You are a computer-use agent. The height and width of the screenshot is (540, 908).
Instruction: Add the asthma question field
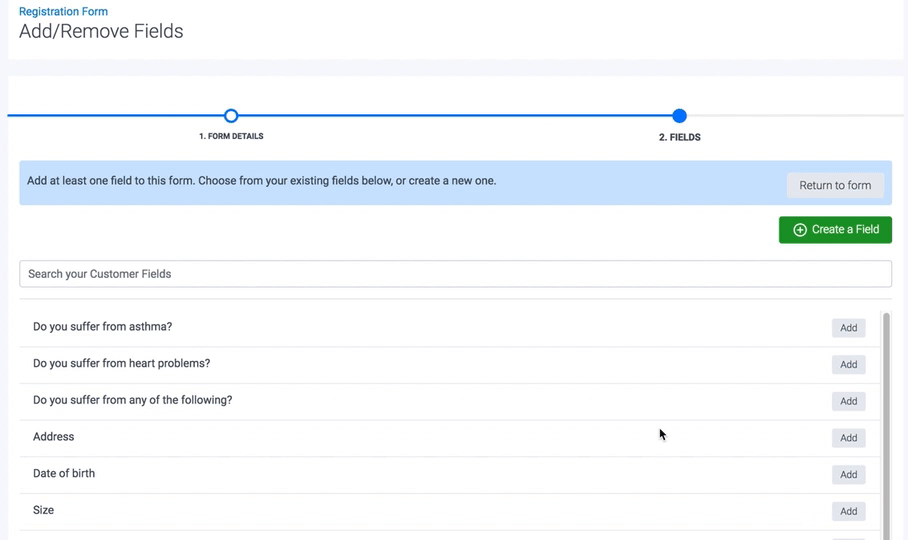pos(848,328)
